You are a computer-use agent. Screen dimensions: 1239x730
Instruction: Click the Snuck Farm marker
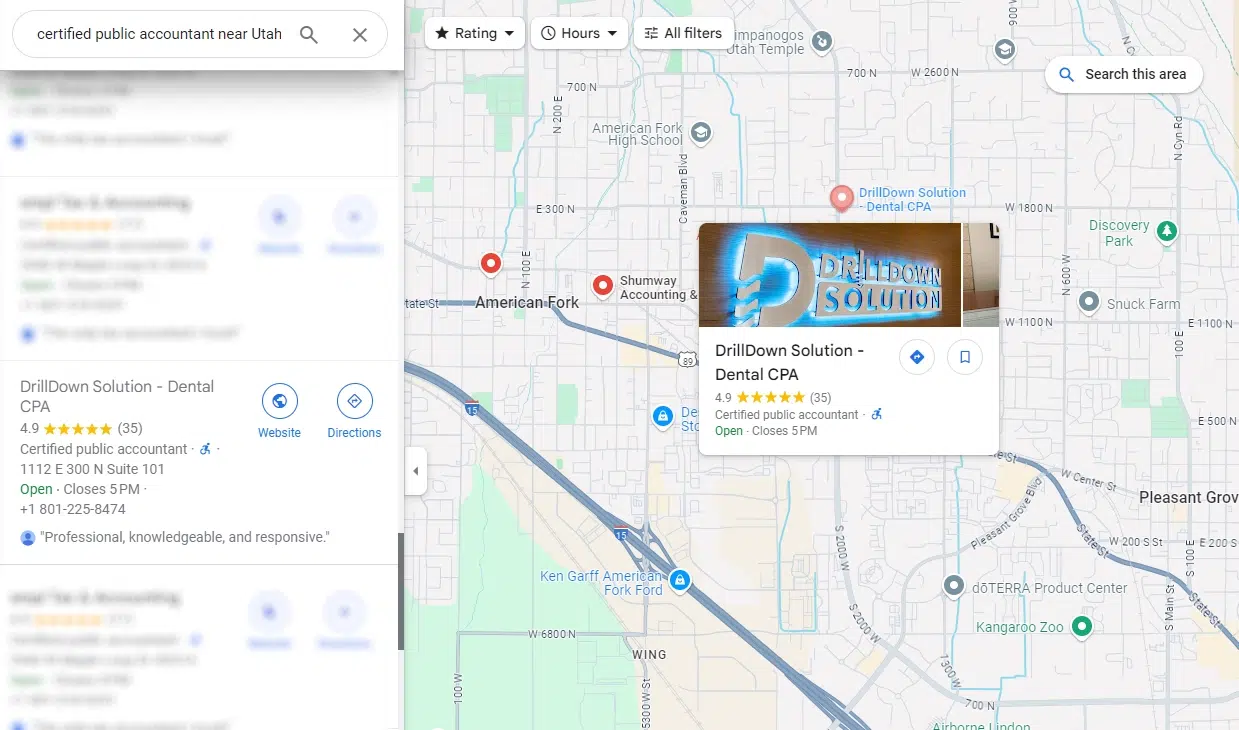click(x=1088, y=303)
